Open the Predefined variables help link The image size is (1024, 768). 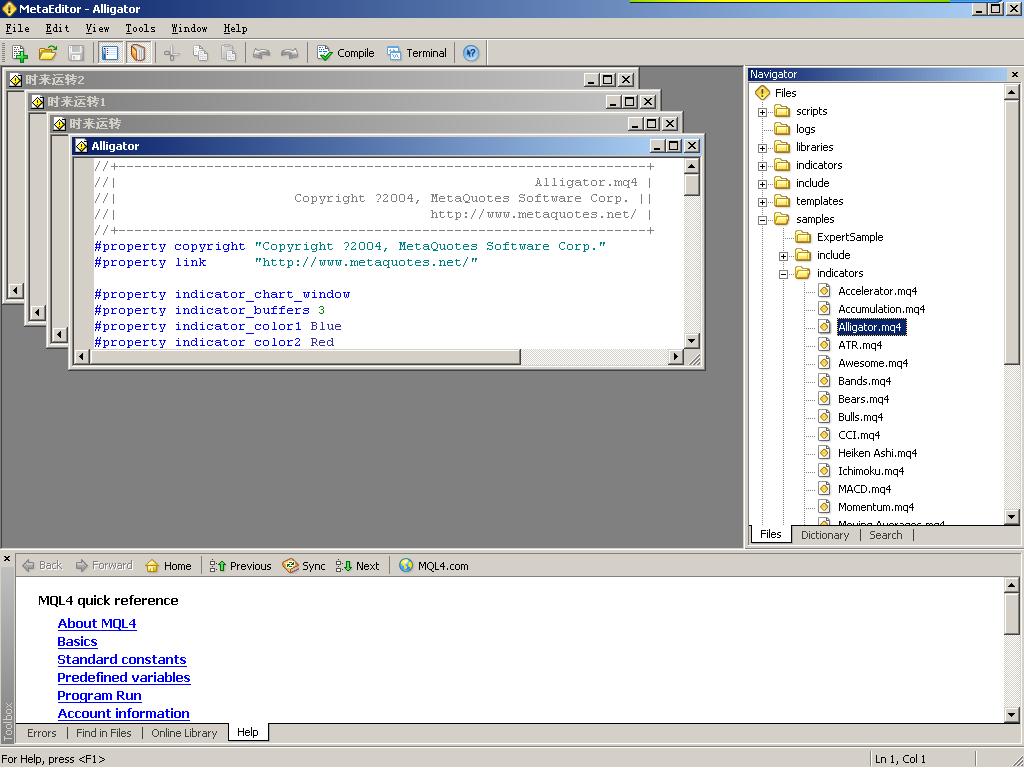(123, 678)
